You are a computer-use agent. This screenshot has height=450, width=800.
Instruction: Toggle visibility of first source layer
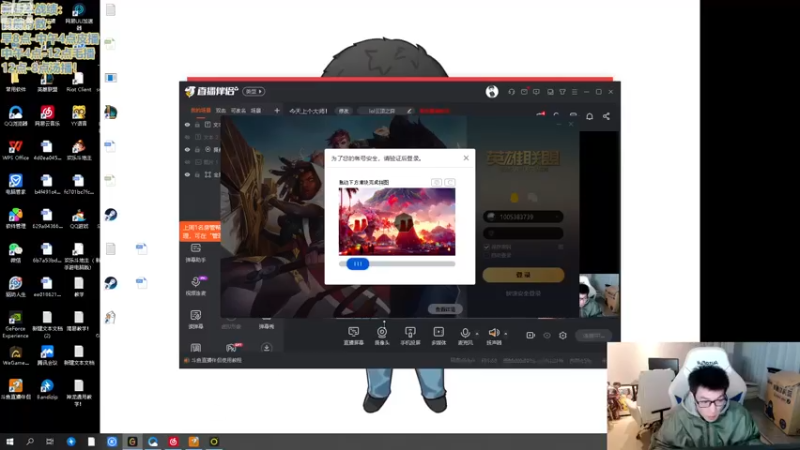(187, 124)
